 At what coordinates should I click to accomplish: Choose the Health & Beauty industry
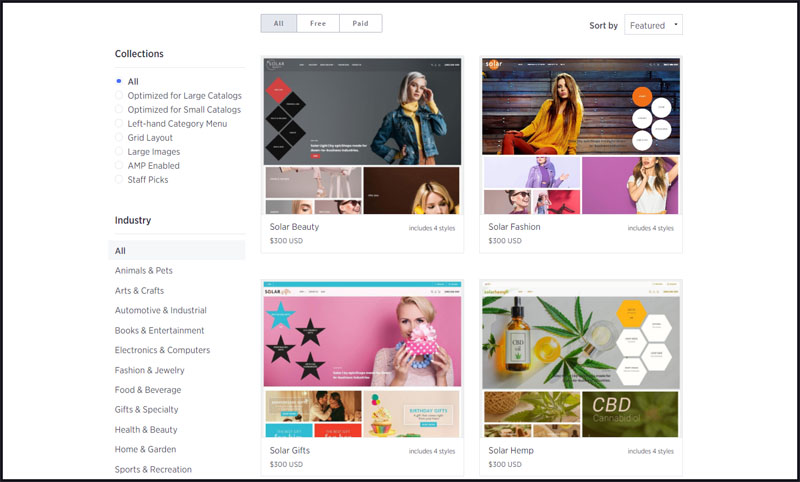pos(146,430)
